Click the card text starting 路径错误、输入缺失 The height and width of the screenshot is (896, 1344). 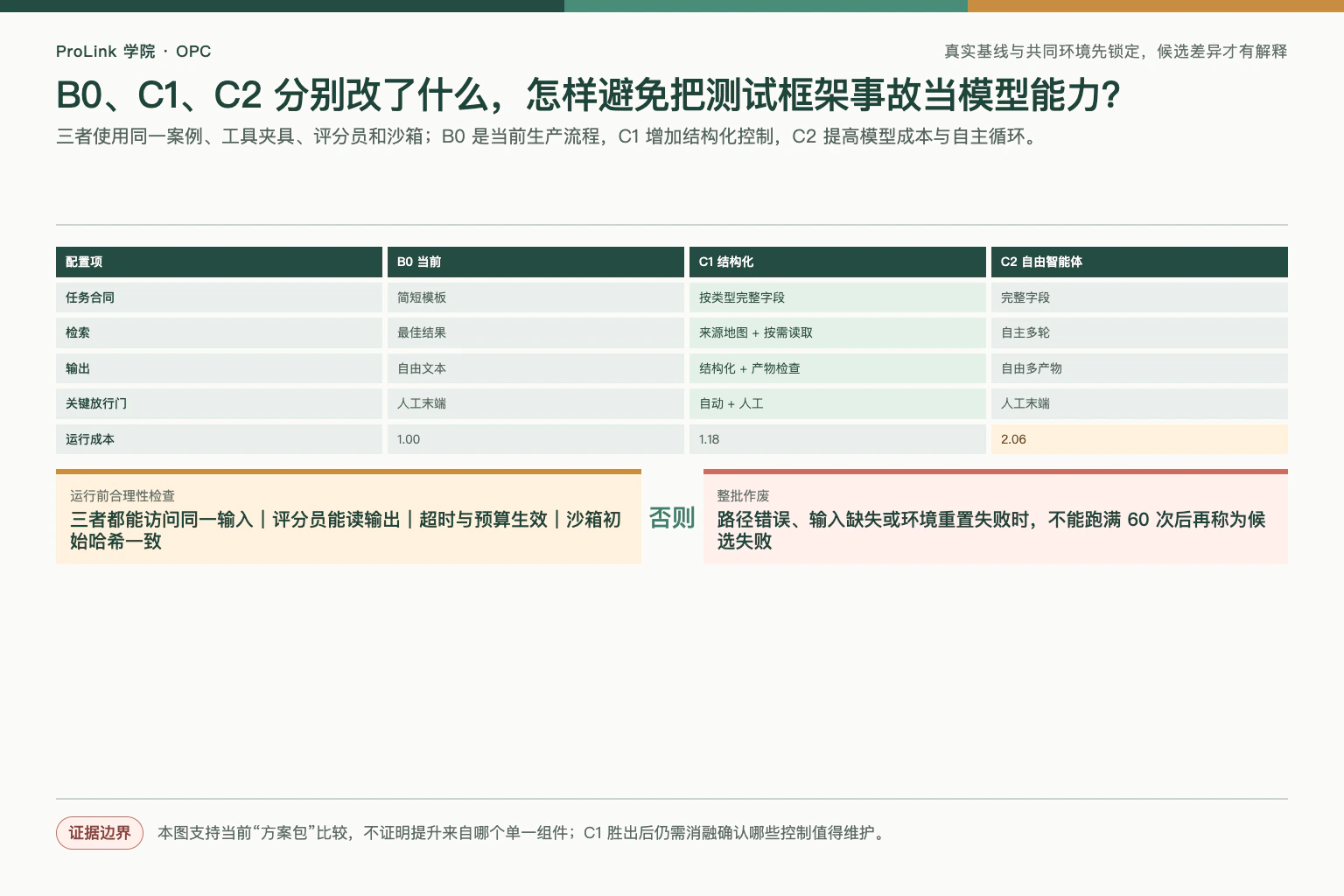(x=991, y=530)
